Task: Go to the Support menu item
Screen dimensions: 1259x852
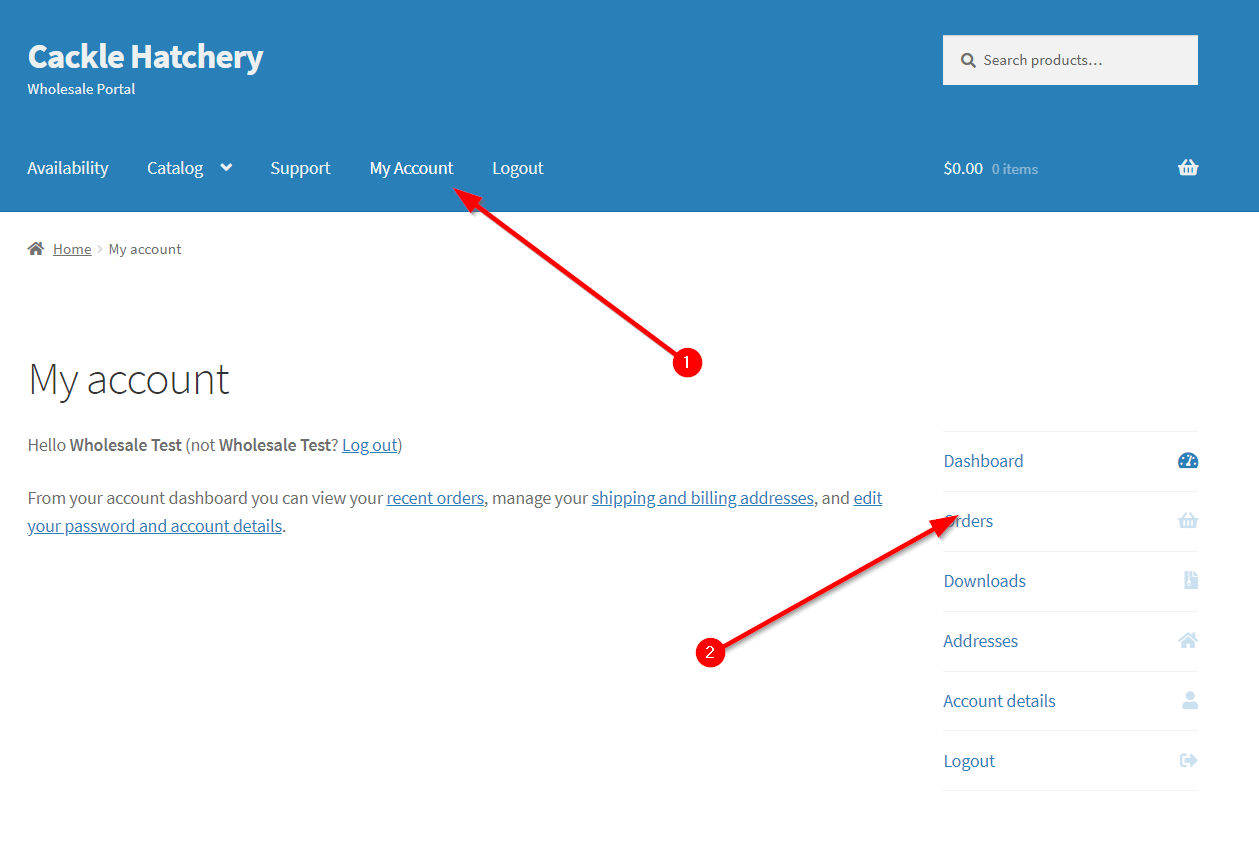Action: pyautogui.click(x=300, y=168)
